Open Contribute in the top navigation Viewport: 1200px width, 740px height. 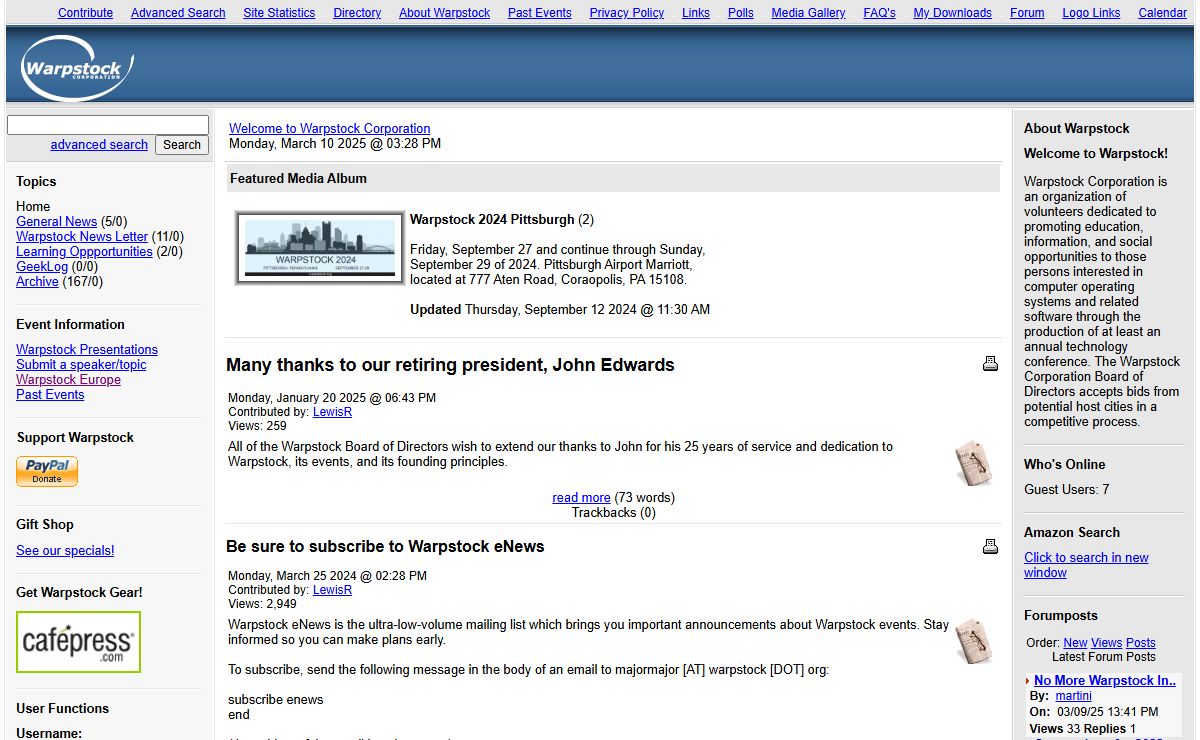(85, 13)
